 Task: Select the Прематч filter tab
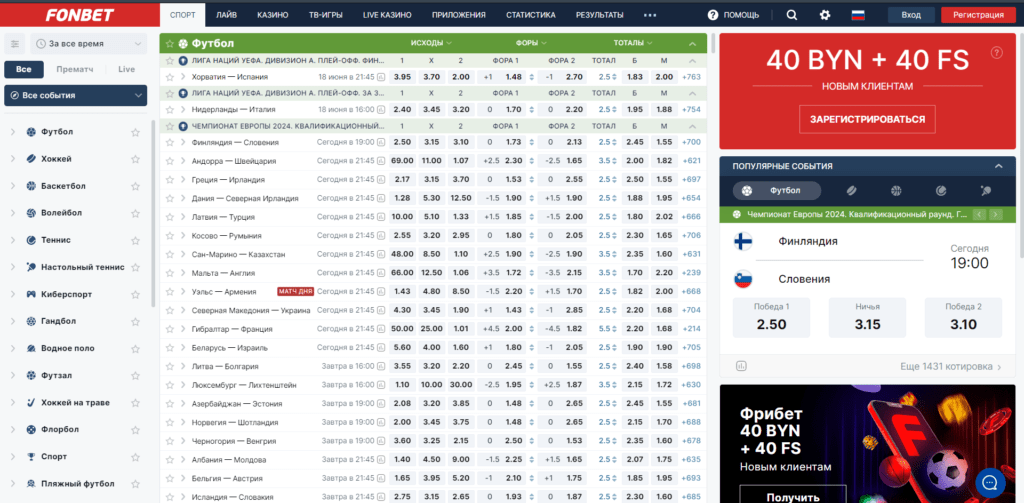74,69
